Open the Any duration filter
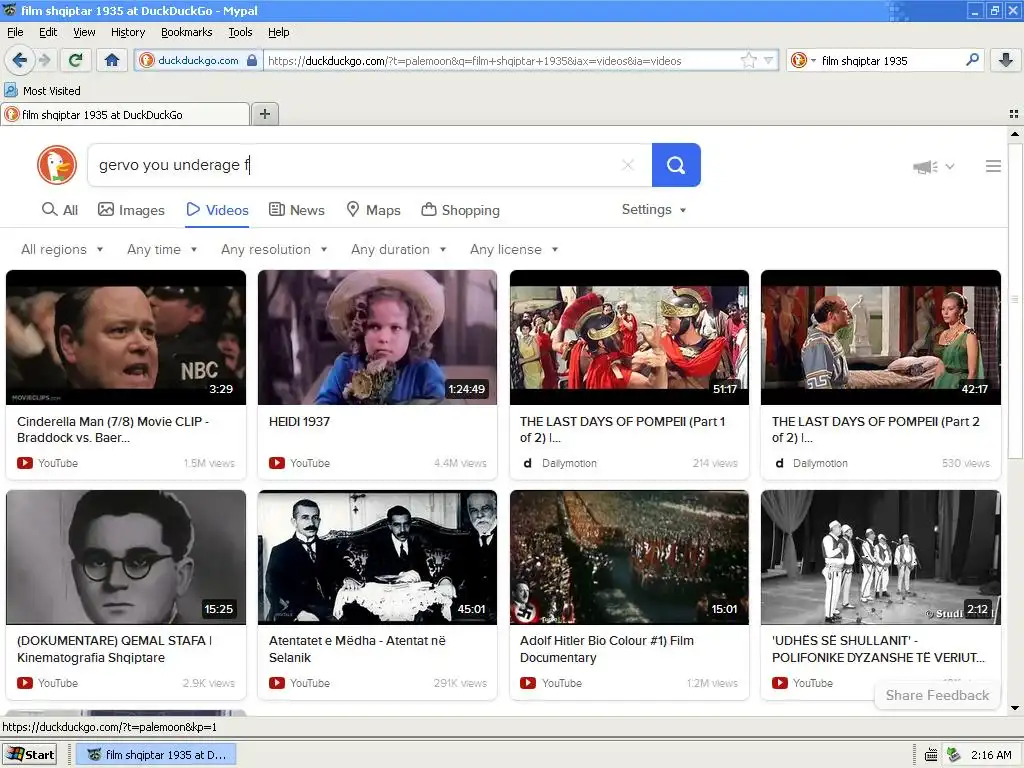The image size is (1024, 768). 398,249
